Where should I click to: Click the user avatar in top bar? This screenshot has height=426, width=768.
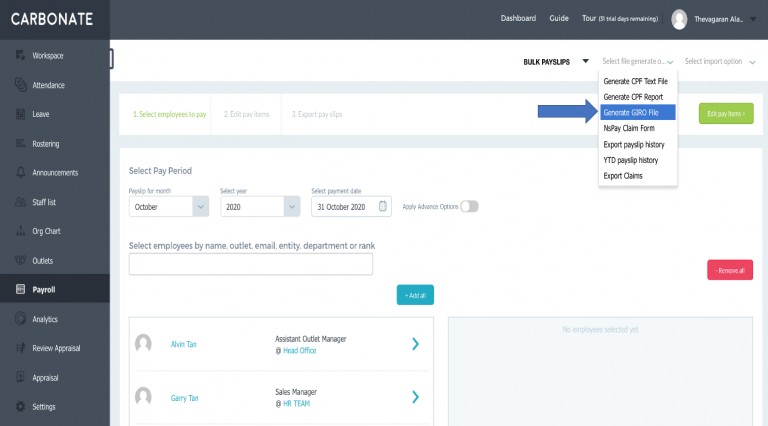click(x=679, y=20)
